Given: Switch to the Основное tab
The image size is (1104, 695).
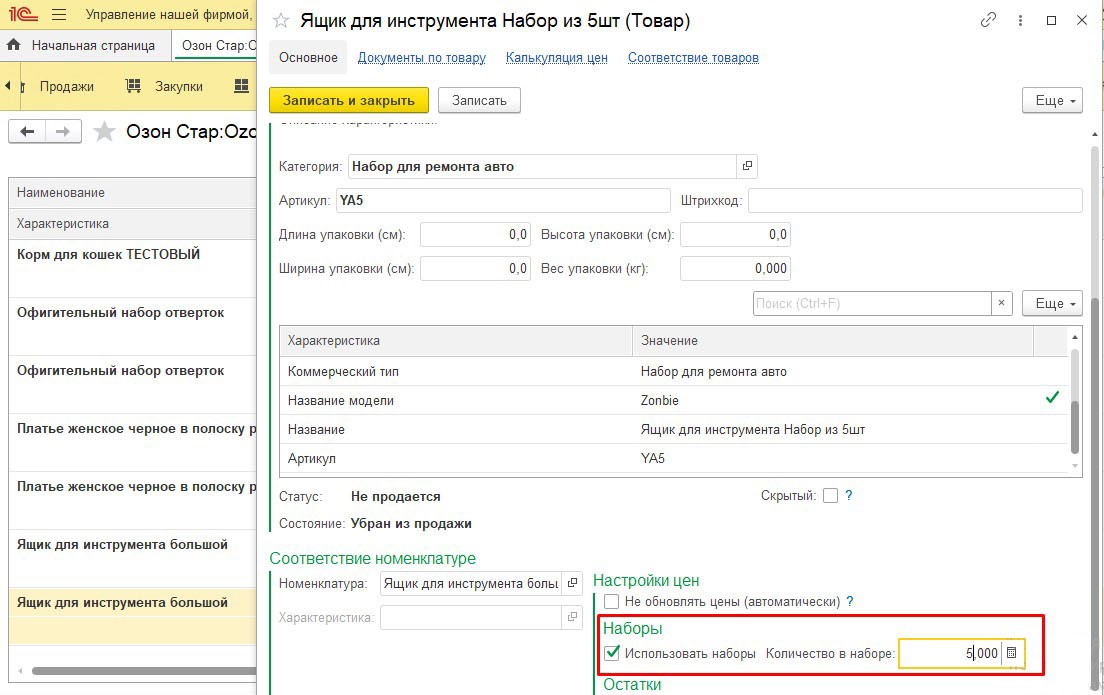Looking at the screenshot, I should tap(308, 58).
